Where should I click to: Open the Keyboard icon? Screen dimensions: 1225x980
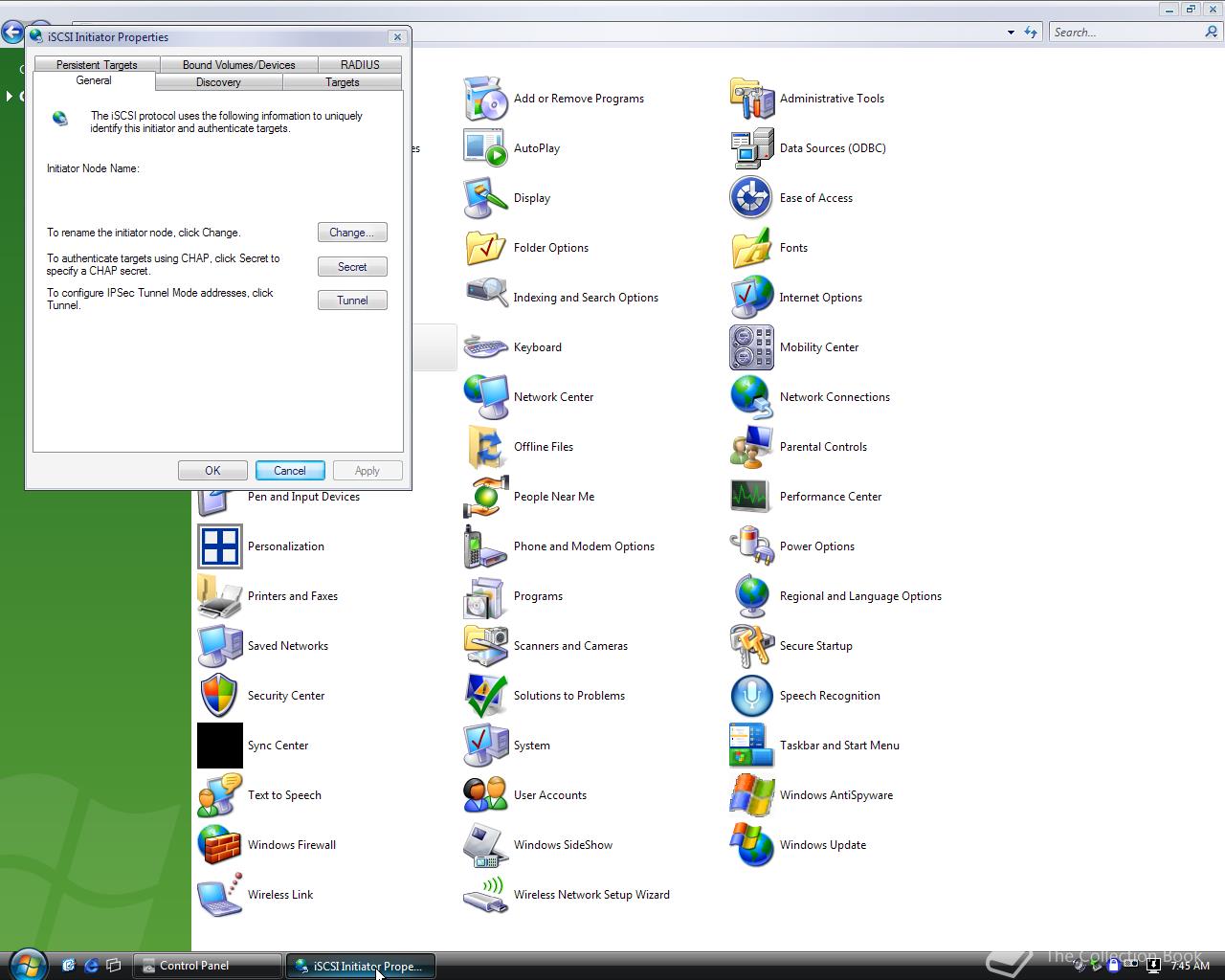click(x=486, y=347)
